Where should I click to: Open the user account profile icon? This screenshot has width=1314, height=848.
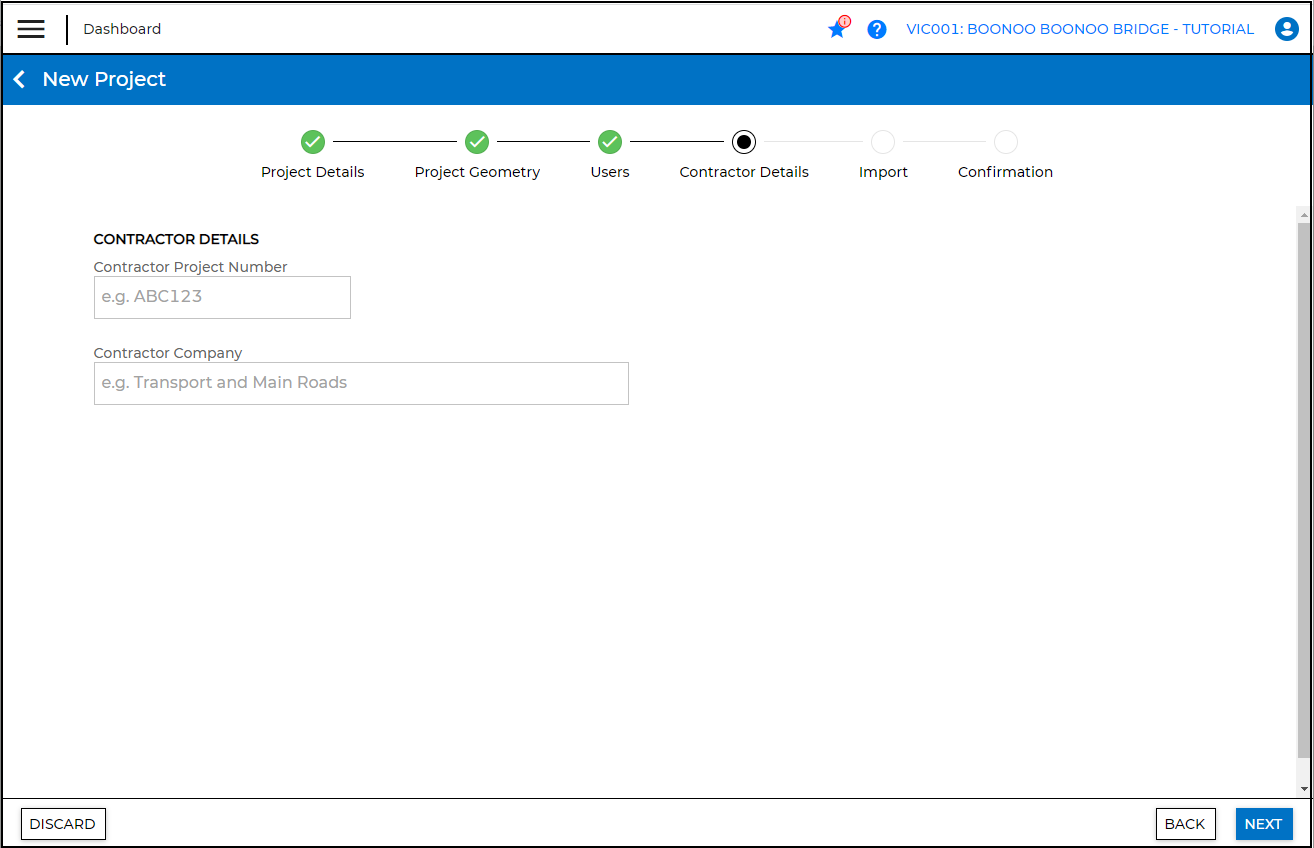tap(1286, 29)
